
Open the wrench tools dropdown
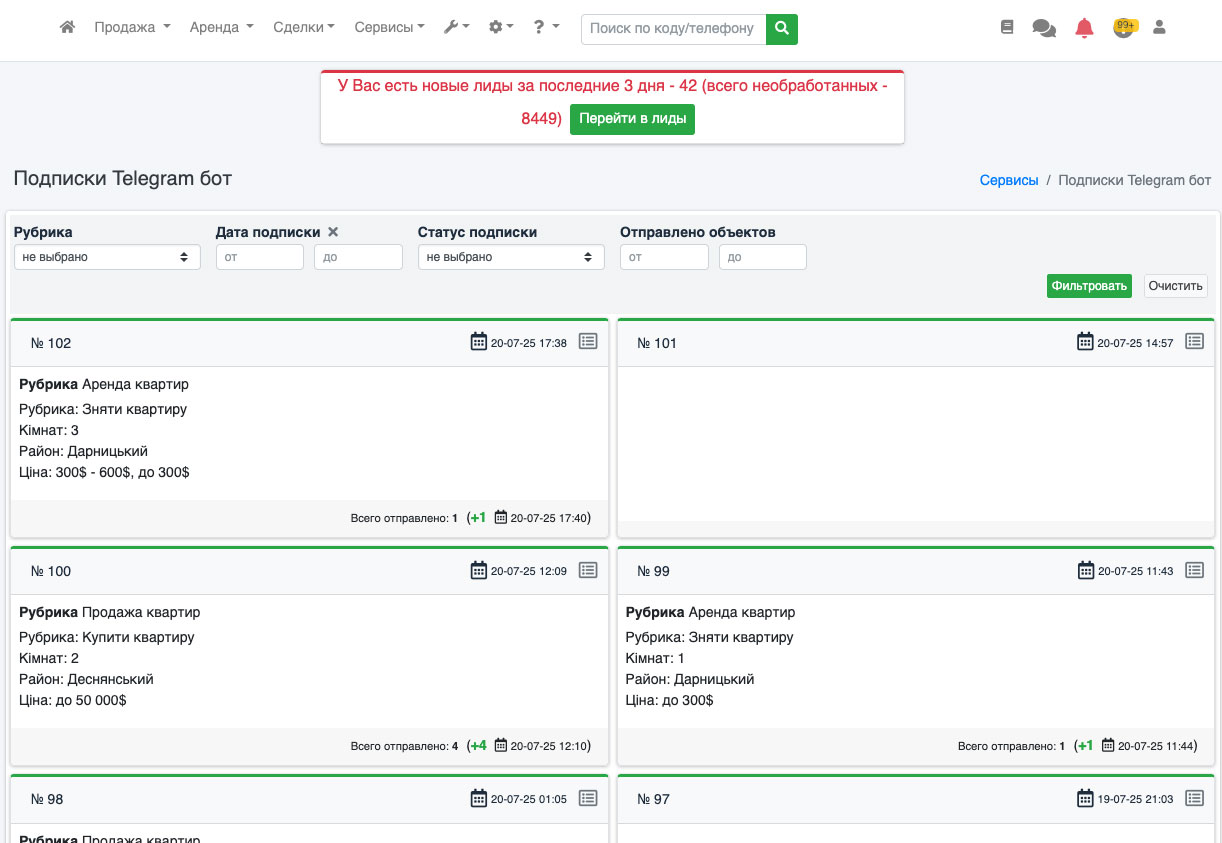[456, 28]
